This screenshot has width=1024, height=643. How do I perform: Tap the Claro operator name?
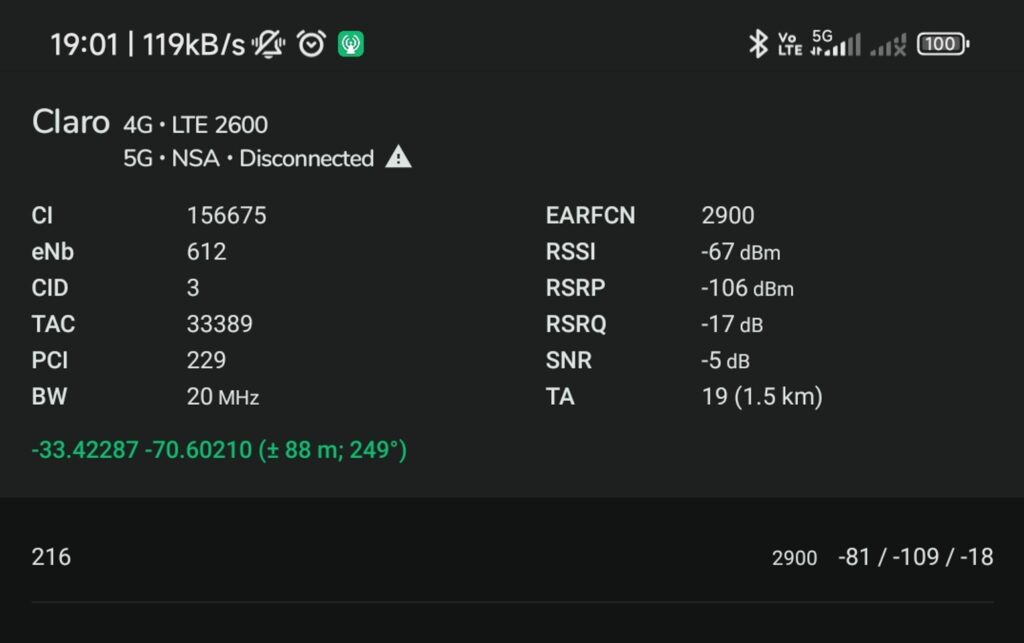(x=70, y=123)
